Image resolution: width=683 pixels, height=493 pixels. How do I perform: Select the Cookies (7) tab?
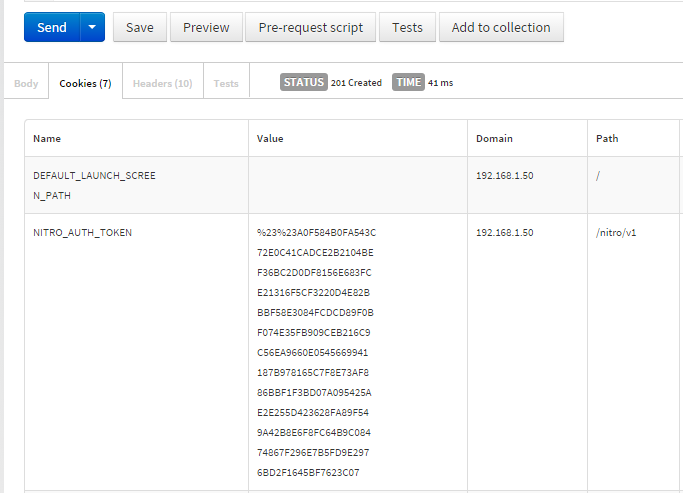click(85, 83)
